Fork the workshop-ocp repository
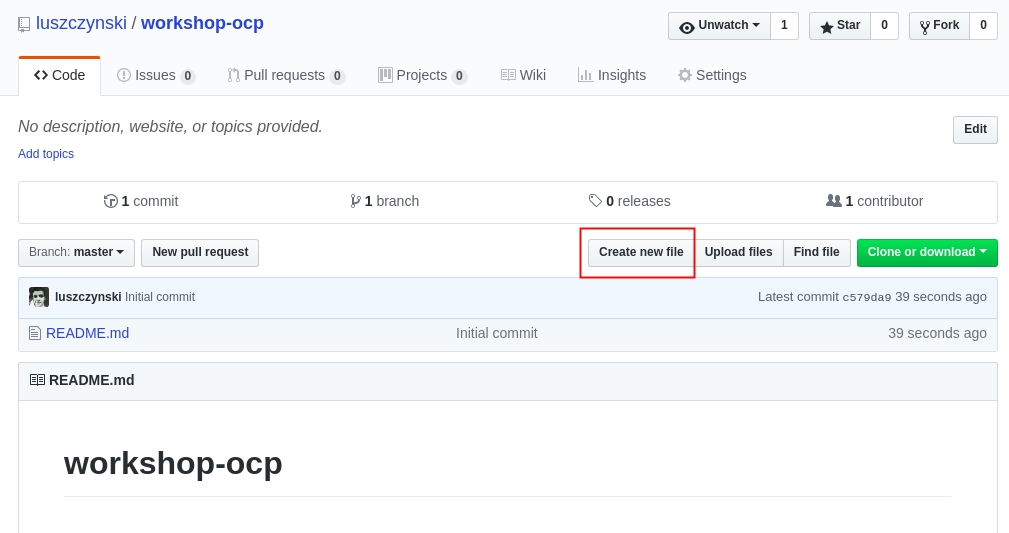 pos(939,26)
